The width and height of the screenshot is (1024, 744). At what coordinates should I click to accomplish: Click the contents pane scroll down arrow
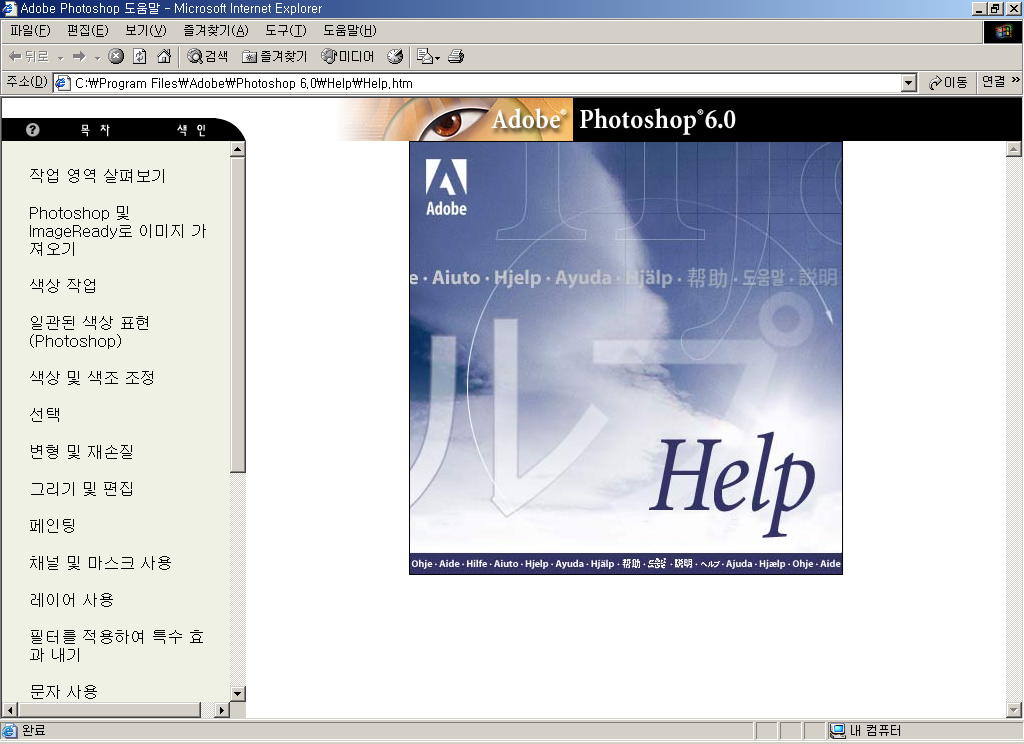pyautogui.click(x=238, y=693)
